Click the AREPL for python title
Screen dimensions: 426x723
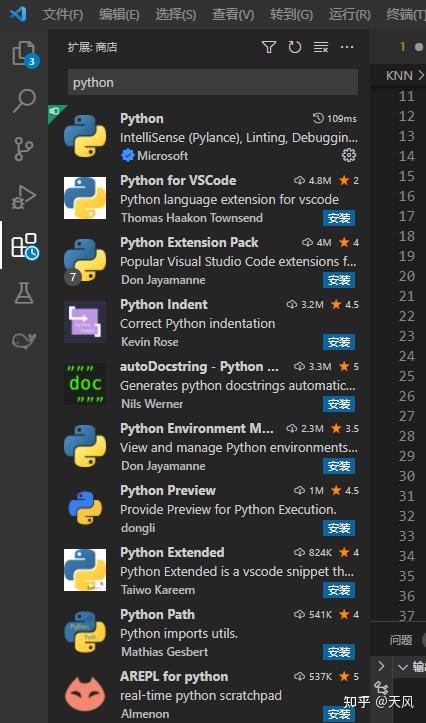click(x=174, y=676)
